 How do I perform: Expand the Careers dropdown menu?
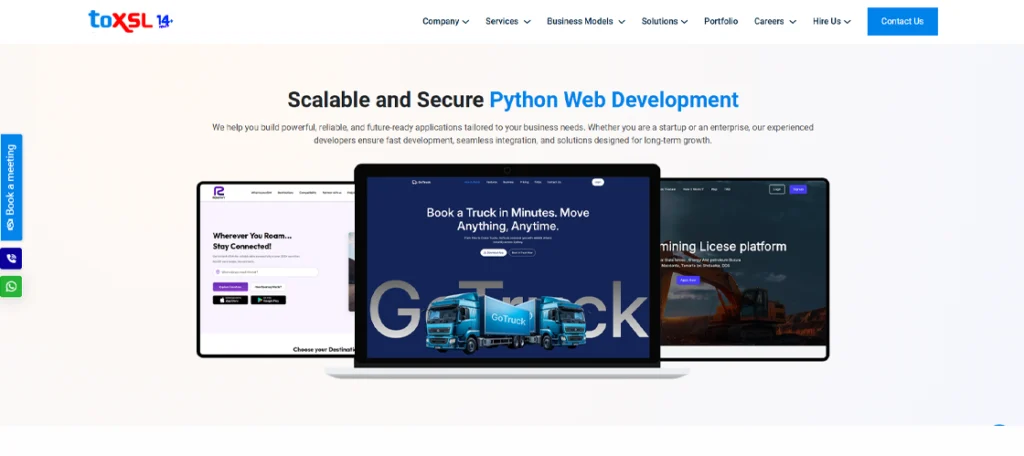[x=775, y=21]
